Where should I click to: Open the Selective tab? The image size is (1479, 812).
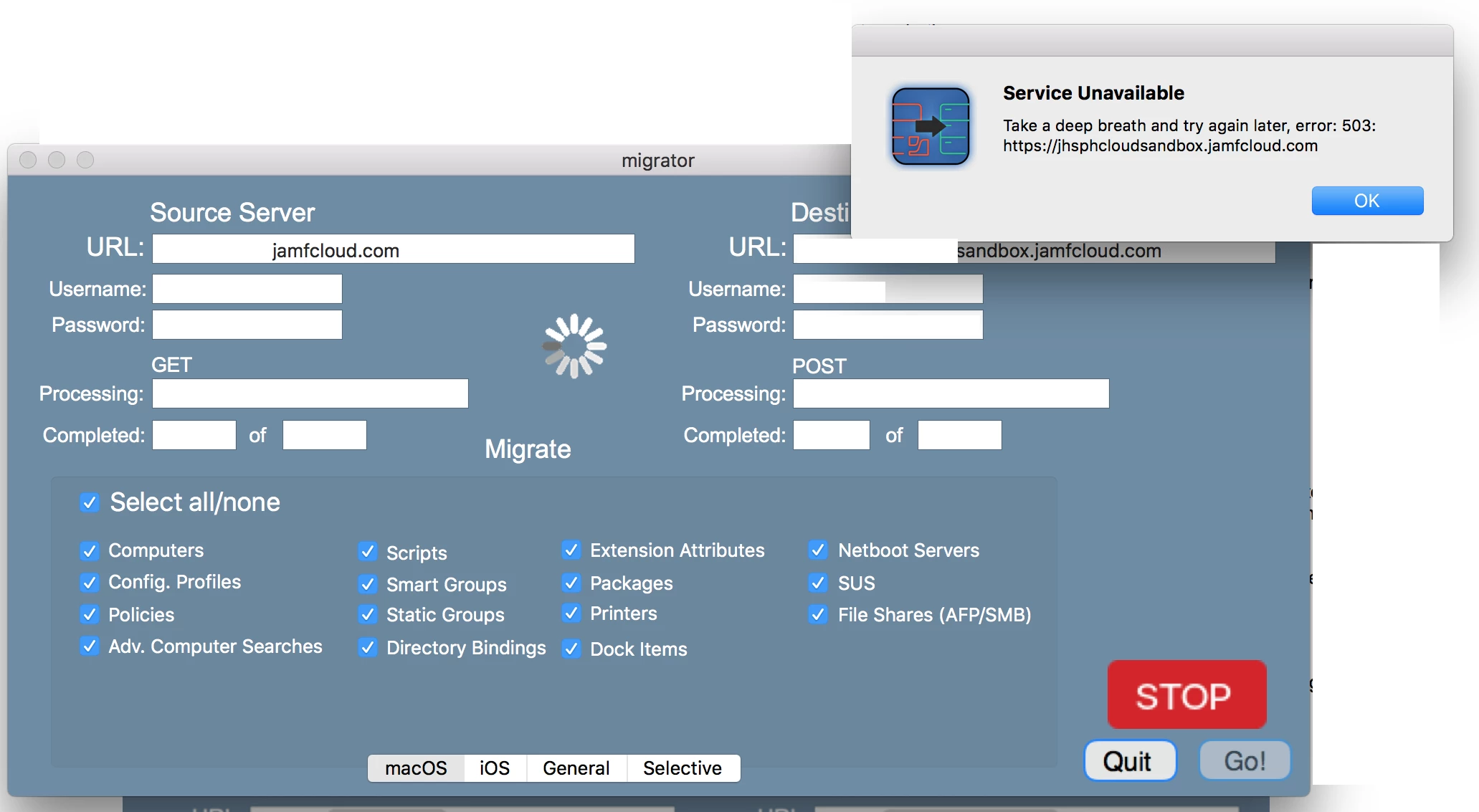point(683,768)
